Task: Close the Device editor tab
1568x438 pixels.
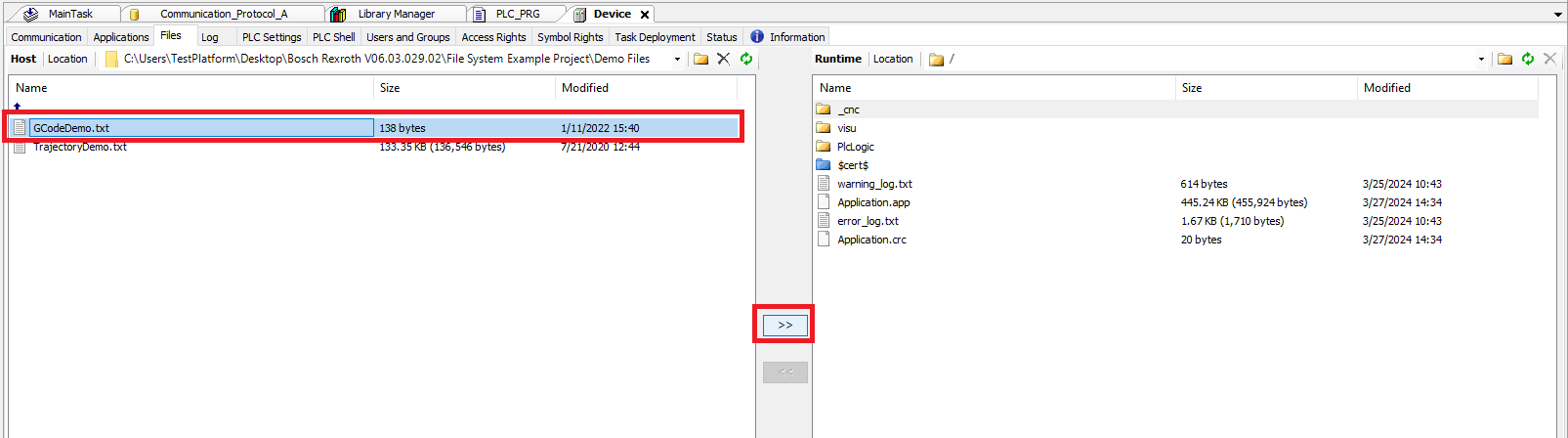Action: point(645,15)
